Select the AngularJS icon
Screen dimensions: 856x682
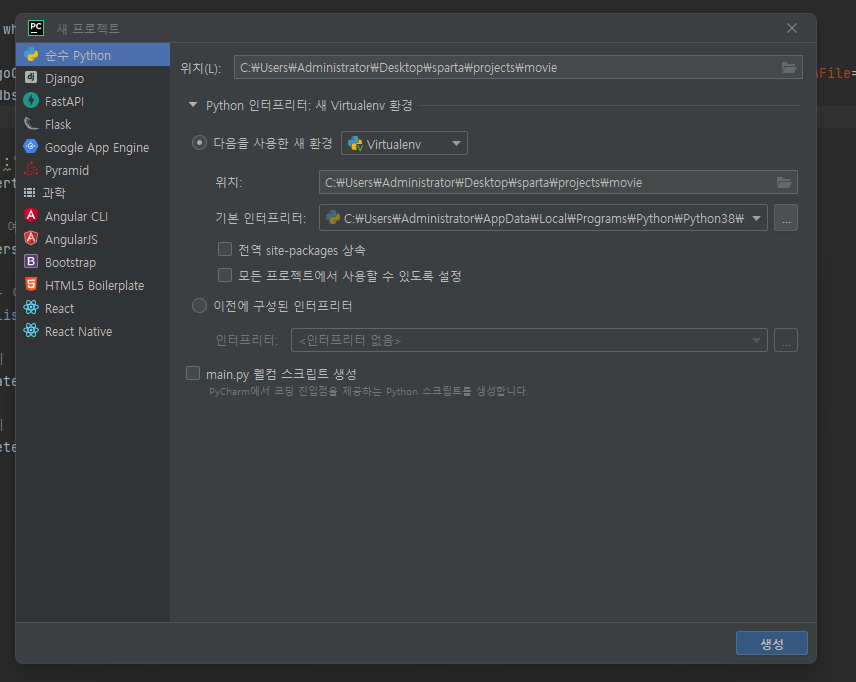tap(31, 239)
